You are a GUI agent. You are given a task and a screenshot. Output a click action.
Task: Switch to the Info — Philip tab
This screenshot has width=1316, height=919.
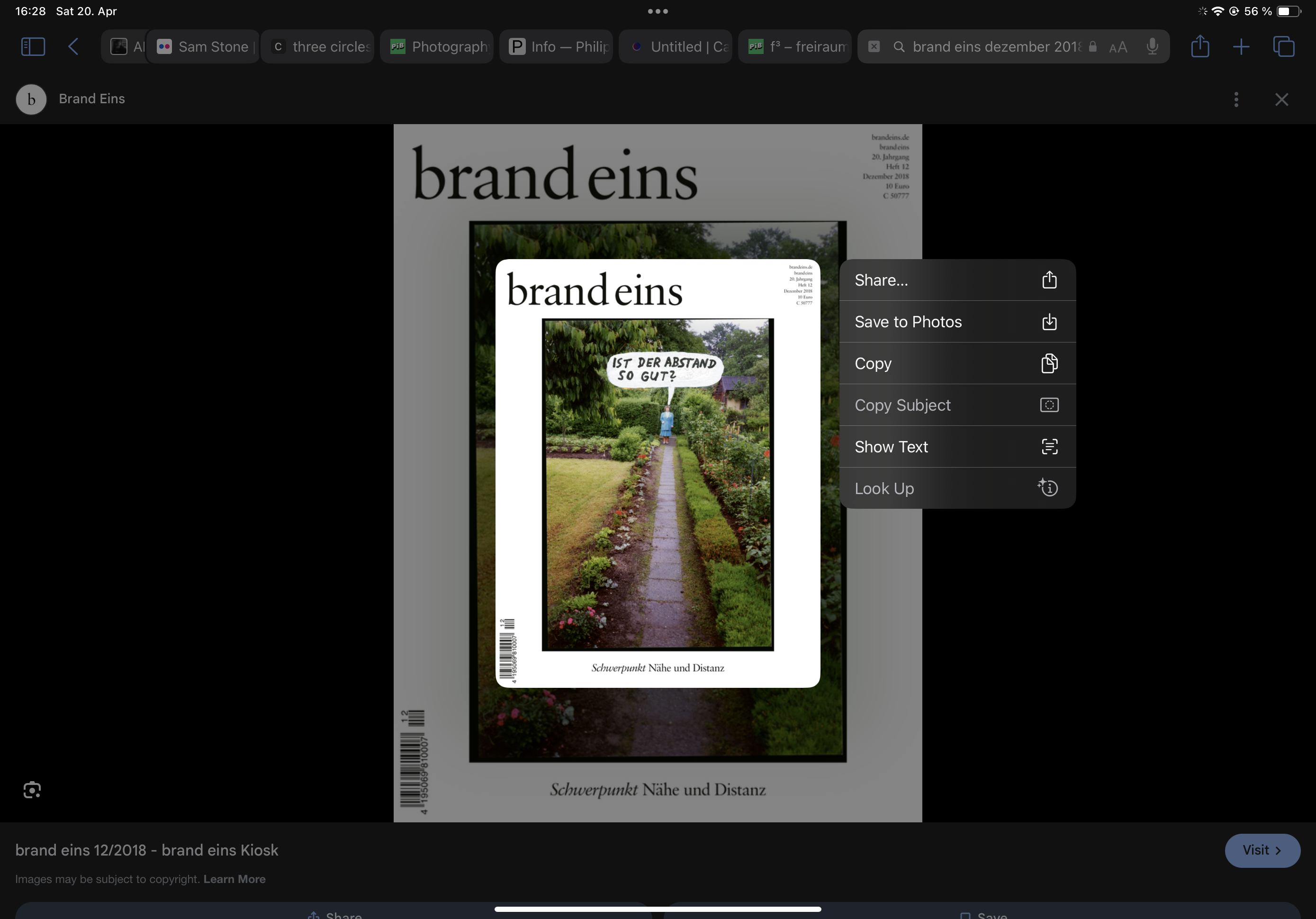(x=556, y=46)
